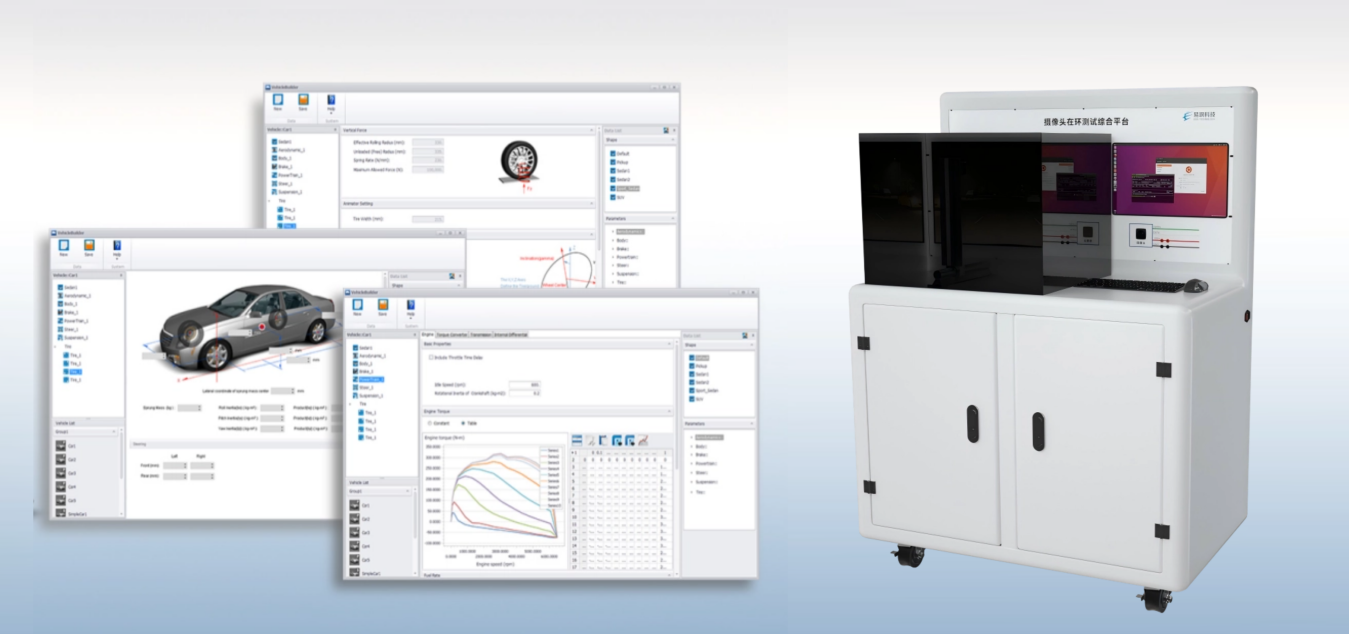
Task: Click the chart icon in torque table toolbar
Action: 644,440
